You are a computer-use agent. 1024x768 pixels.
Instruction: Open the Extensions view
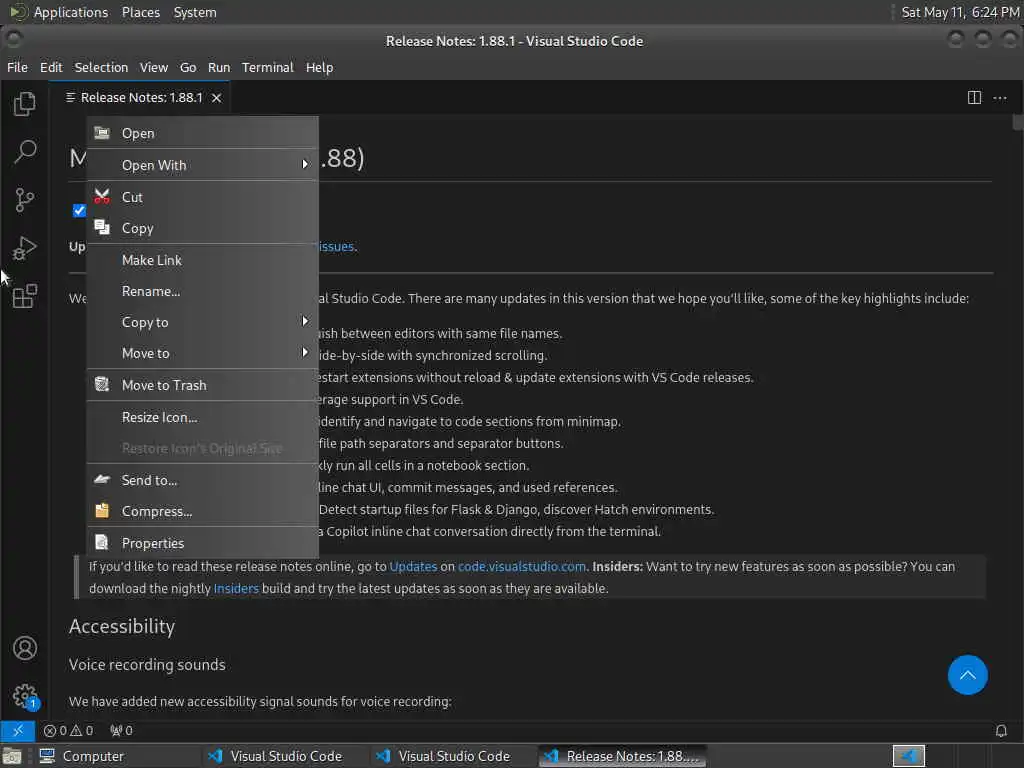point(25,296)
